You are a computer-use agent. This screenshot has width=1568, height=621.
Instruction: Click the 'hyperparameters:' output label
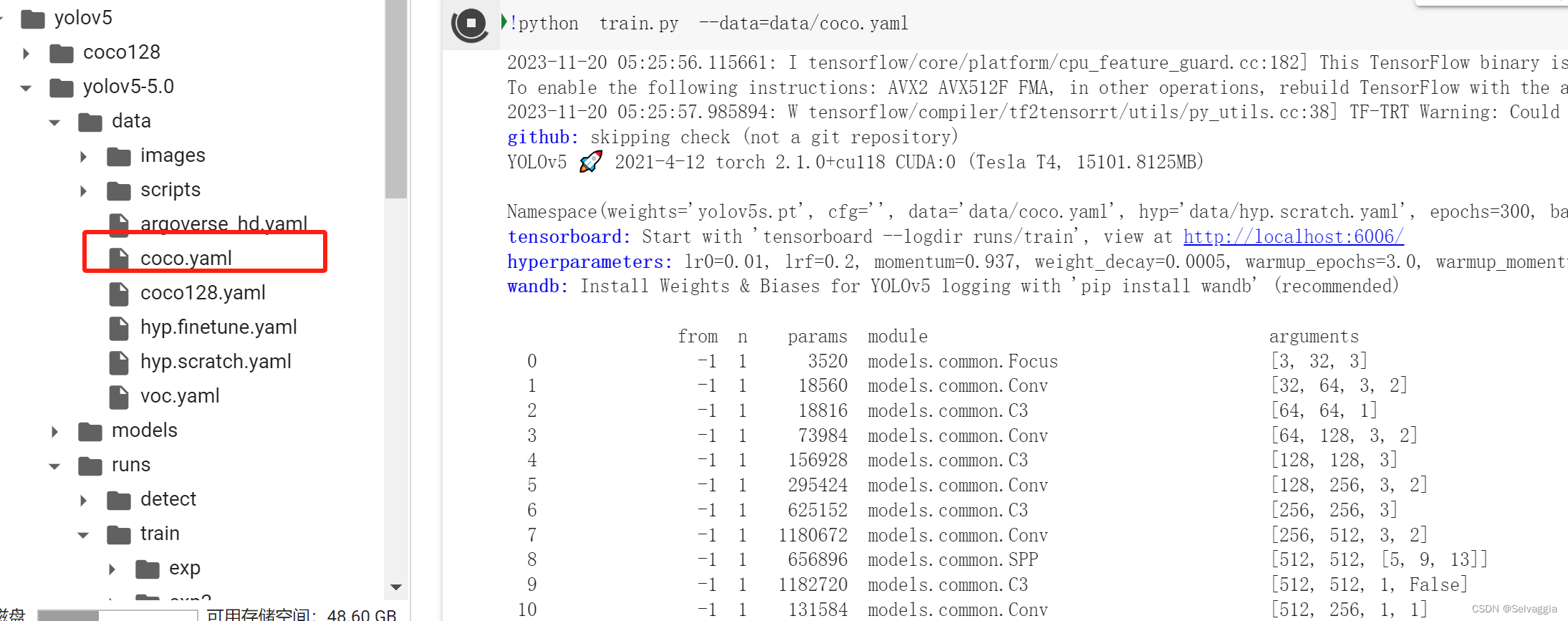click(x=590, y=261)
